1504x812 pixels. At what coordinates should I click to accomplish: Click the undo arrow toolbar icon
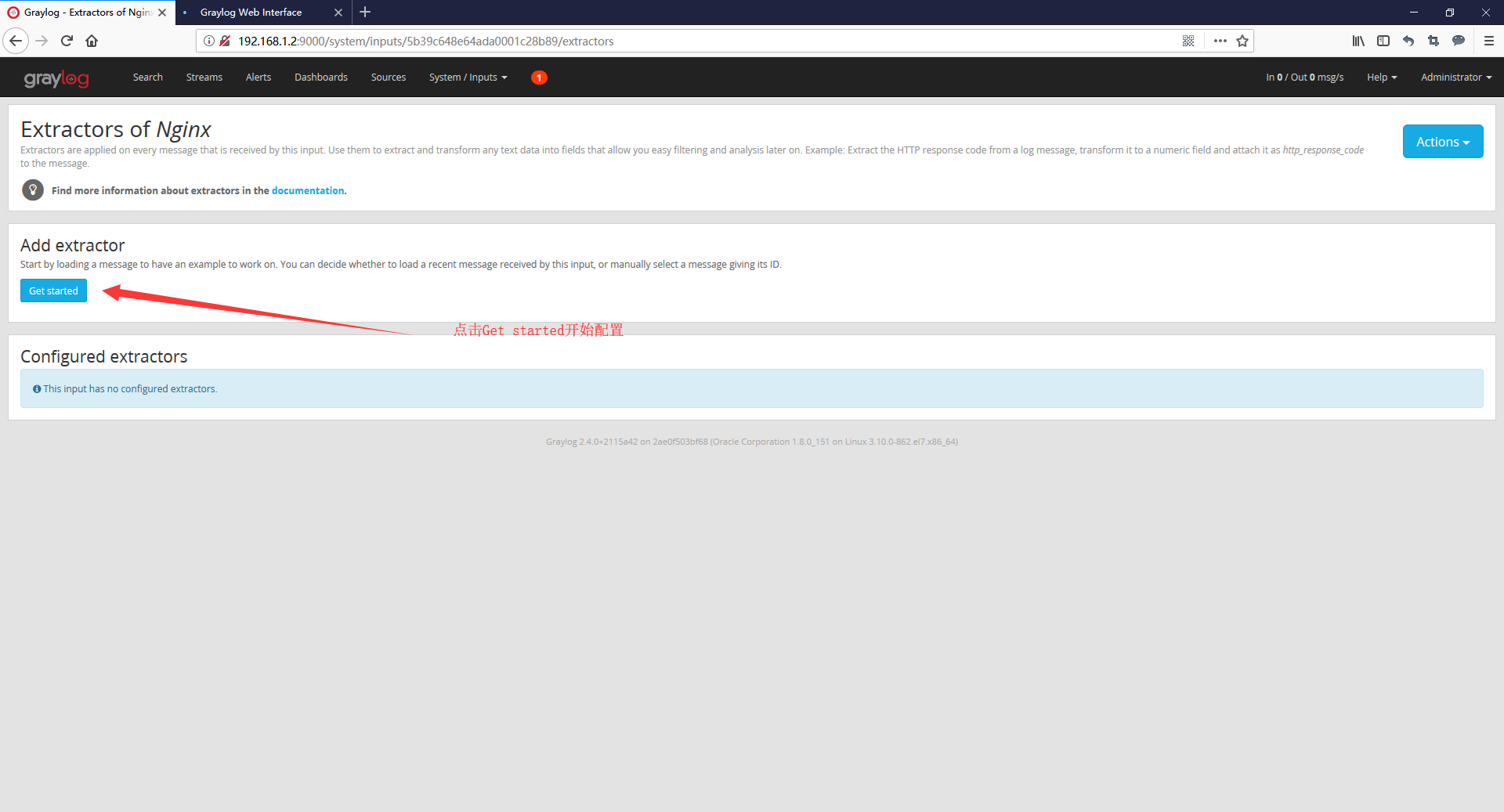(x=1408, y=41)
